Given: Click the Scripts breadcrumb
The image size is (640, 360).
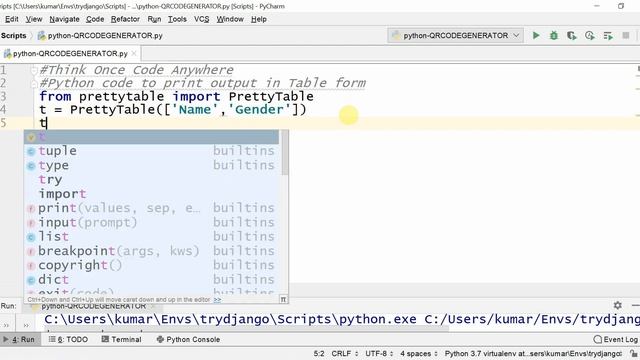Looking at the screenshot, I should click(x=13, y=36).
